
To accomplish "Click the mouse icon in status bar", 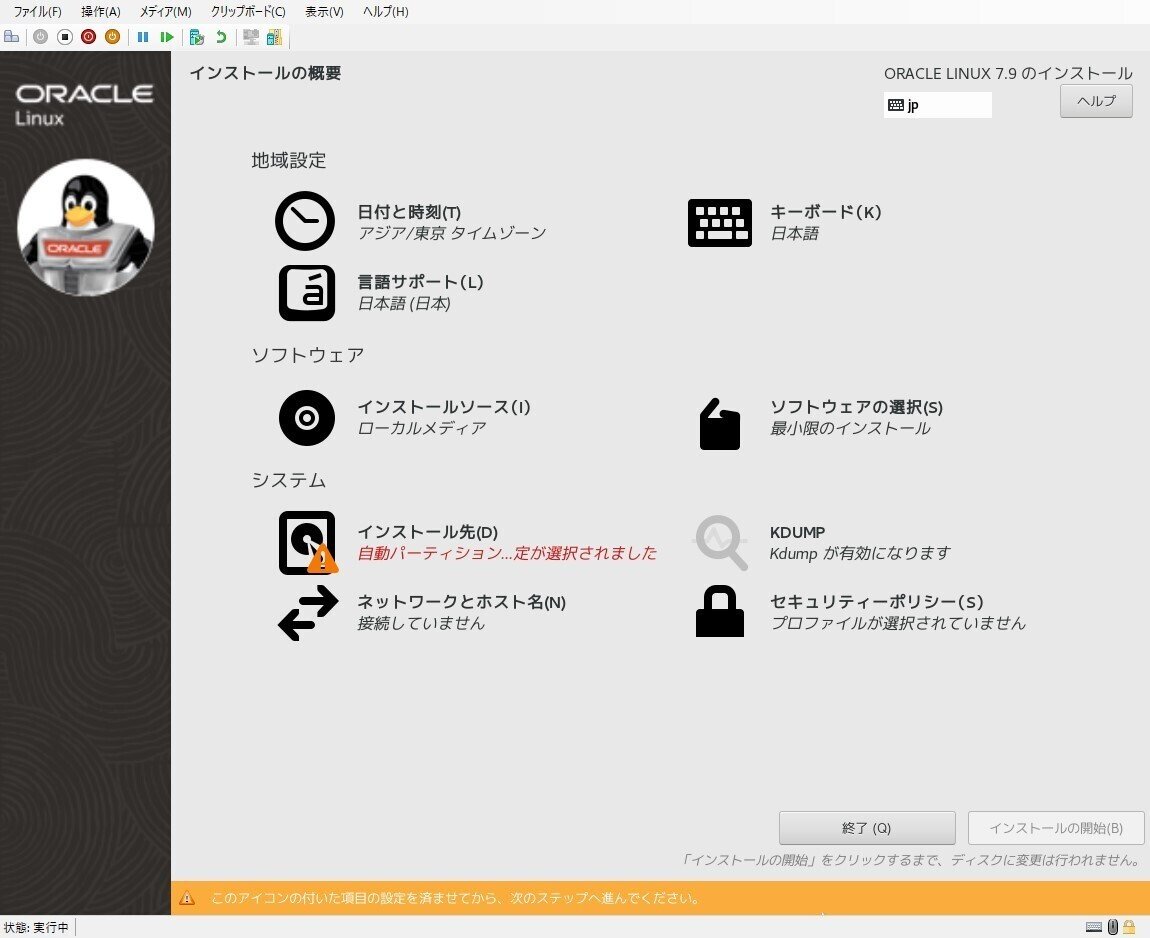I will [1113, 927].
